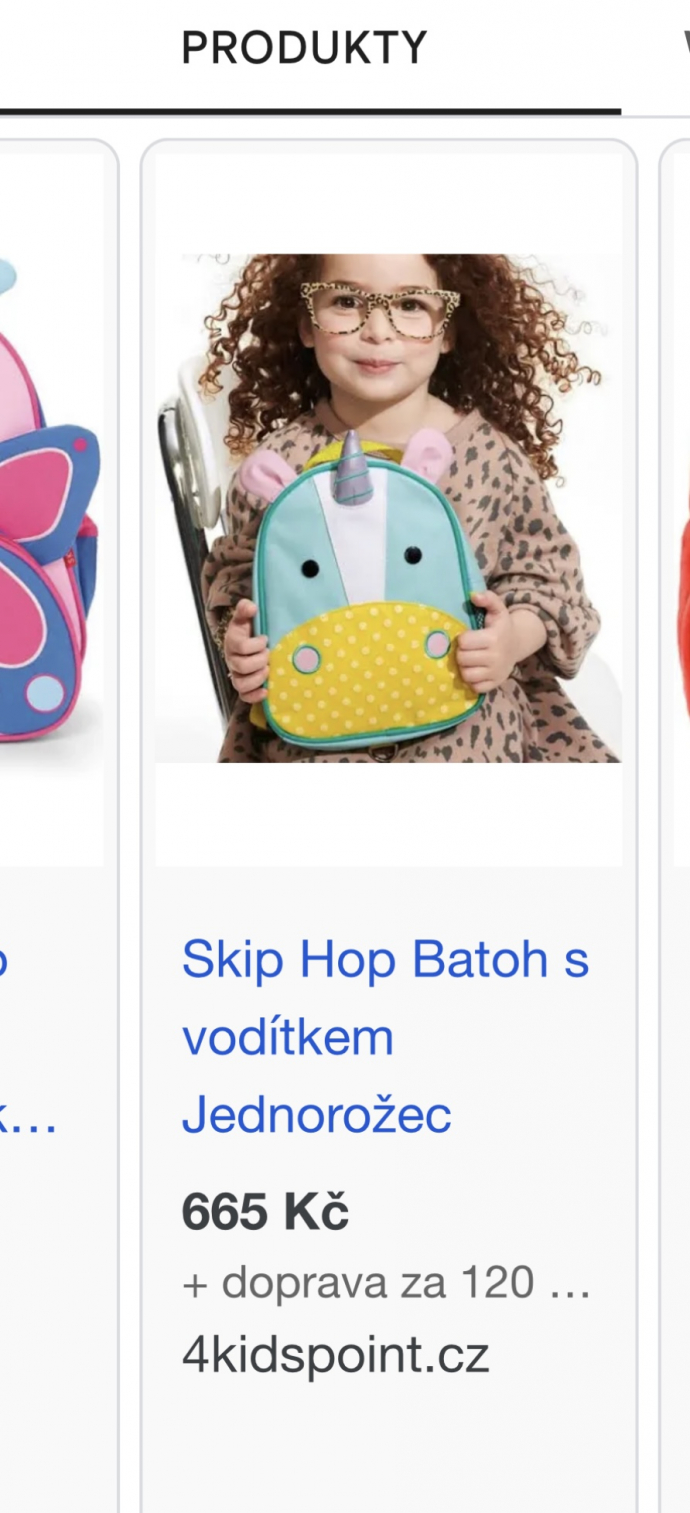The image size is (690, 1513).
Task: Open the truncated title link on the left card
Action: pos(28,1040)
